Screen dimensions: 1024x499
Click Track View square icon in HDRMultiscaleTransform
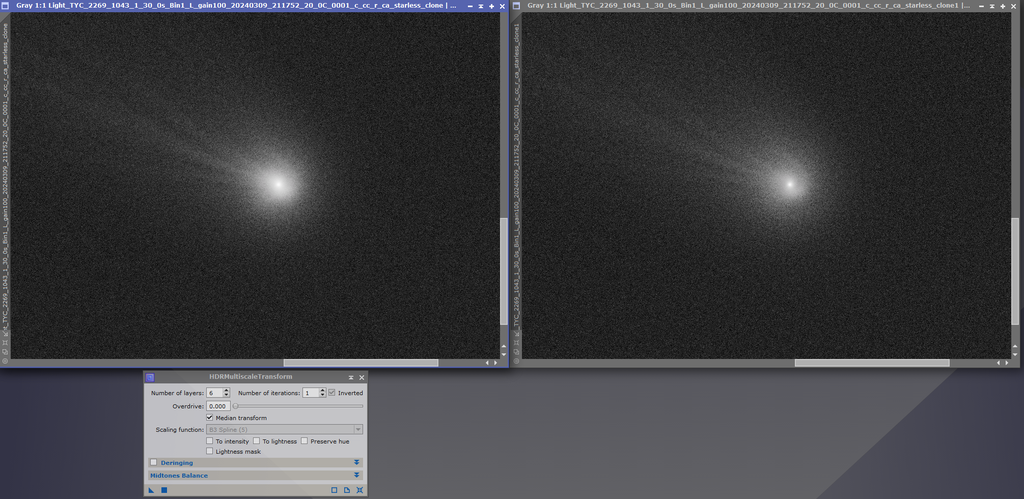[334, 490]
